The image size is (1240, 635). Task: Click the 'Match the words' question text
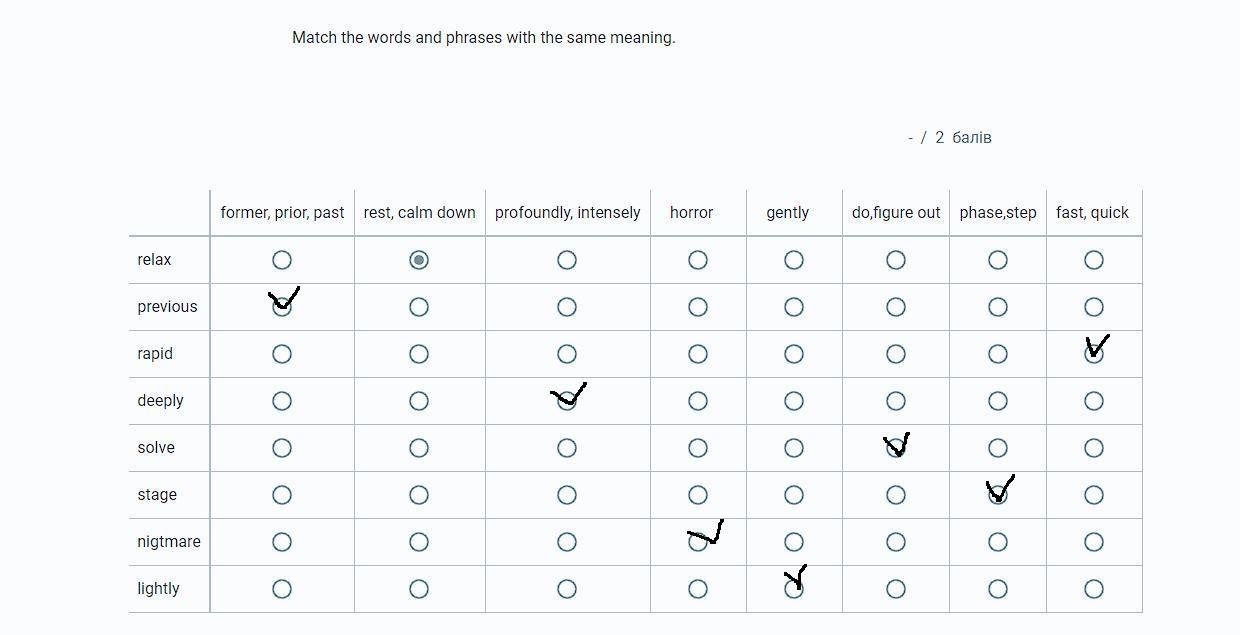[x=483, y=38]
